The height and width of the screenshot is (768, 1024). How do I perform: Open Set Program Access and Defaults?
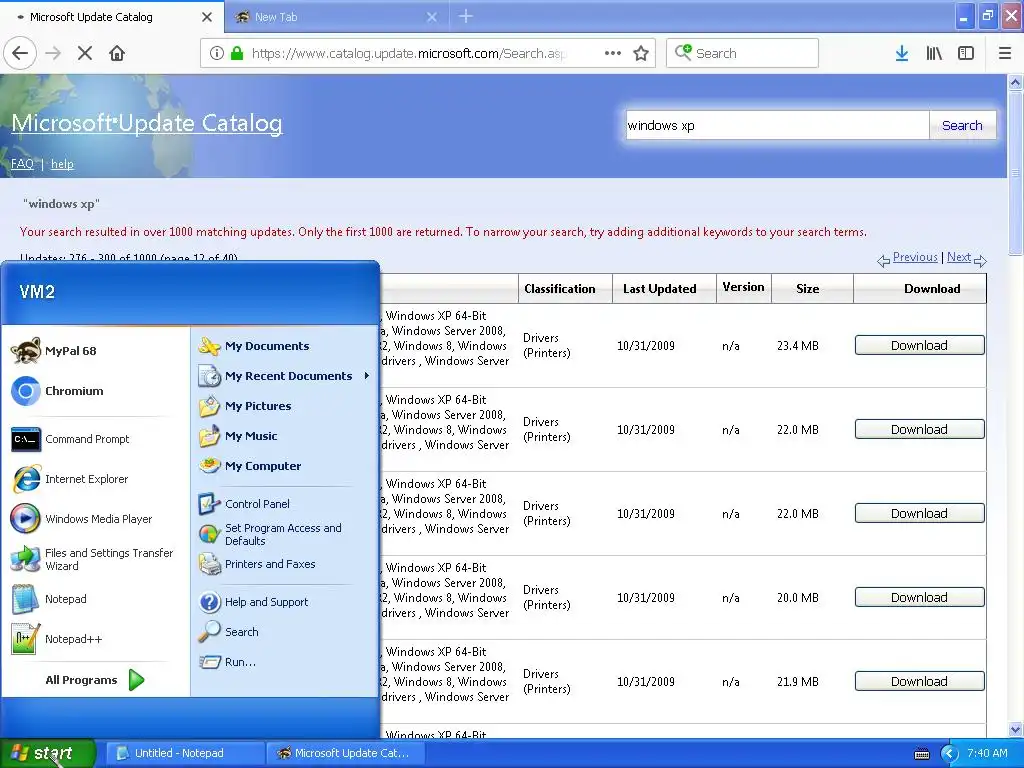pyautogui.click(x=284, y=534)
